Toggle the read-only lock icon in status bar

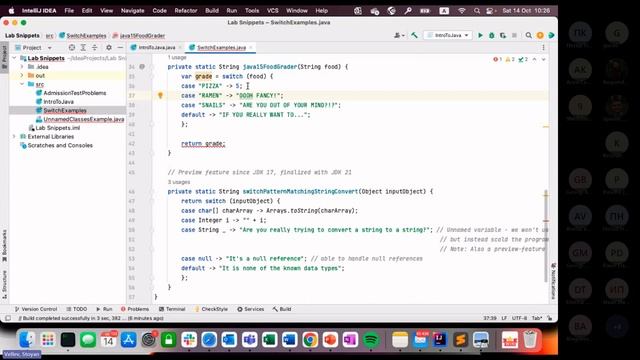(550, 318)
